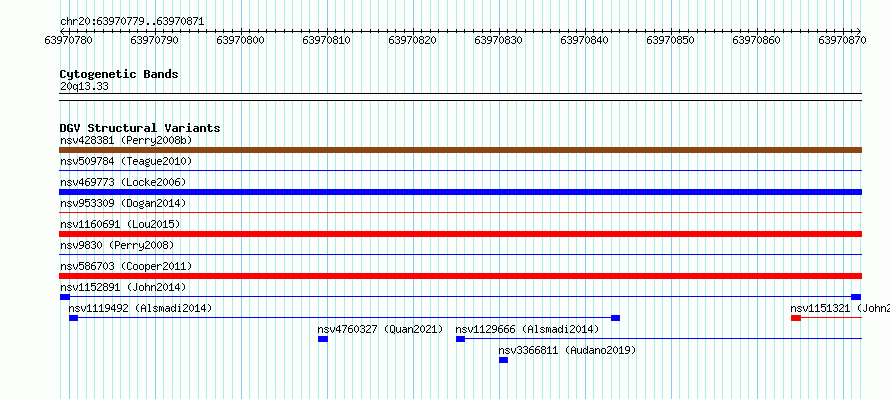This screenshot has height=399, width=890.
Task: Click the blue start block of nsv1129666
Action: coord(460,339)
